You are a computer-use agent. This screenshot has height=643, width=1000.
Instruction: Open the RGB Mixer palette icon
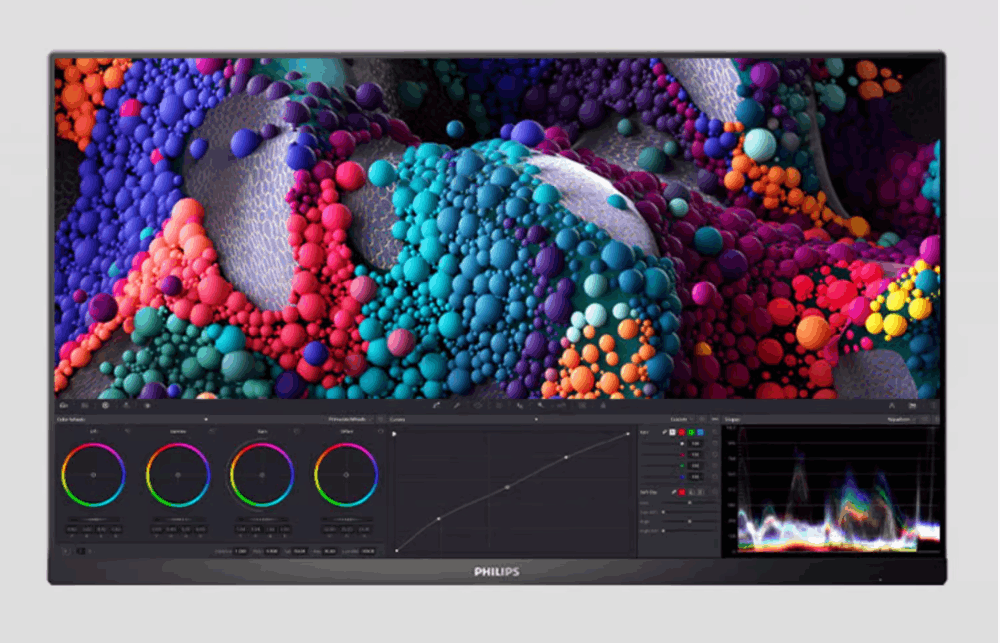pos(126,405)
